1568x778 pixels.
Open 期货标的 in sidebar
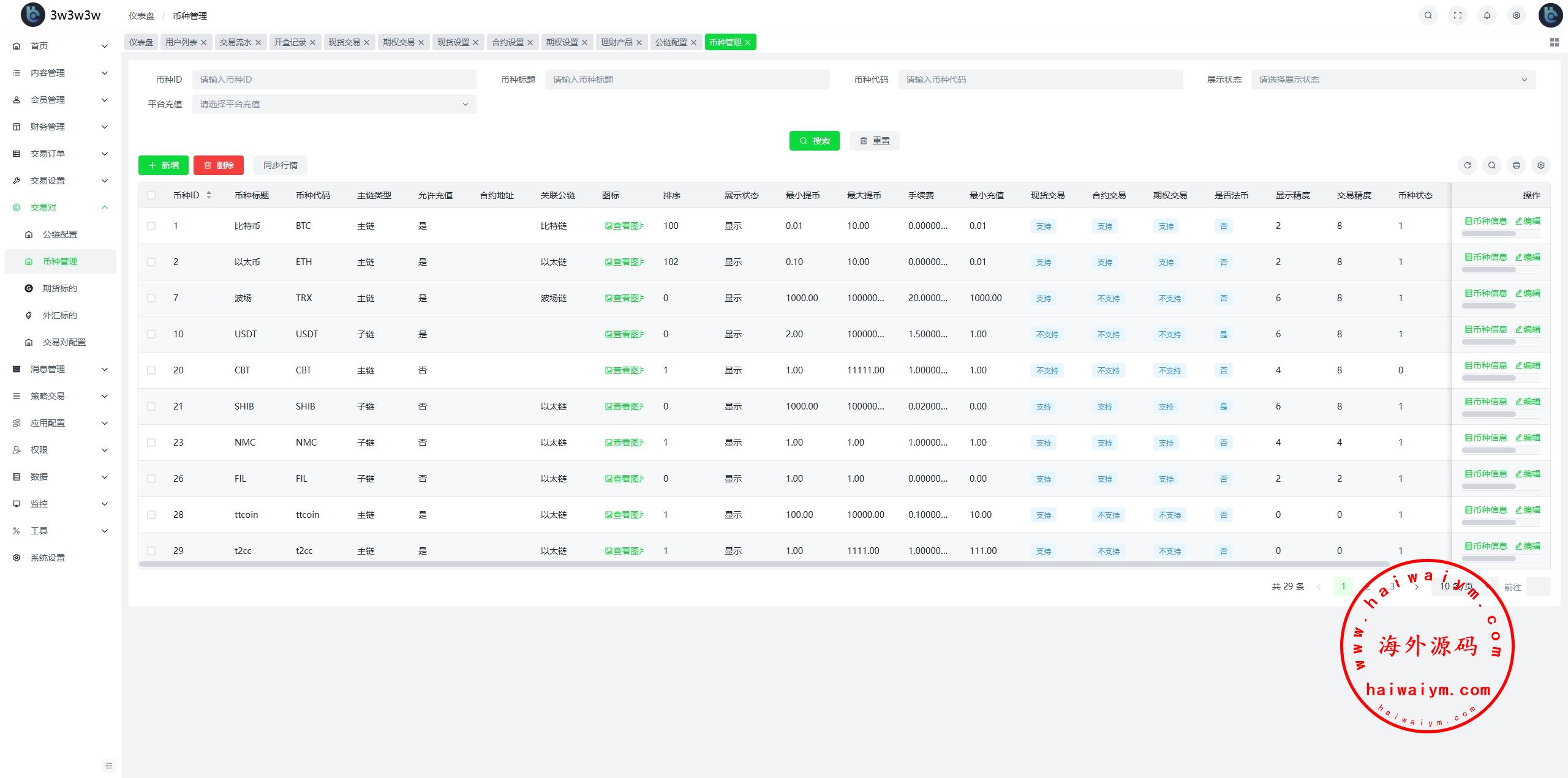click(59, 288)
